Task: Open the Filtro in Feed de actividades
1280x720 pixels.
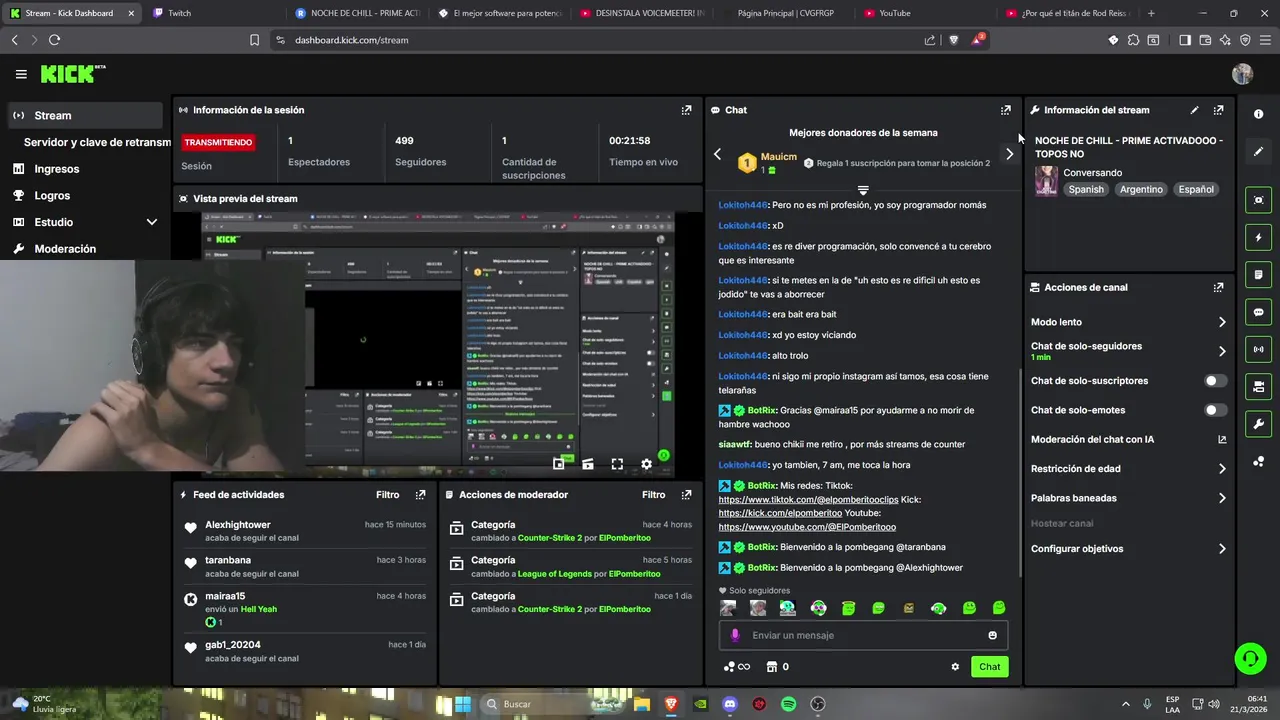Action: click(387, 495)
